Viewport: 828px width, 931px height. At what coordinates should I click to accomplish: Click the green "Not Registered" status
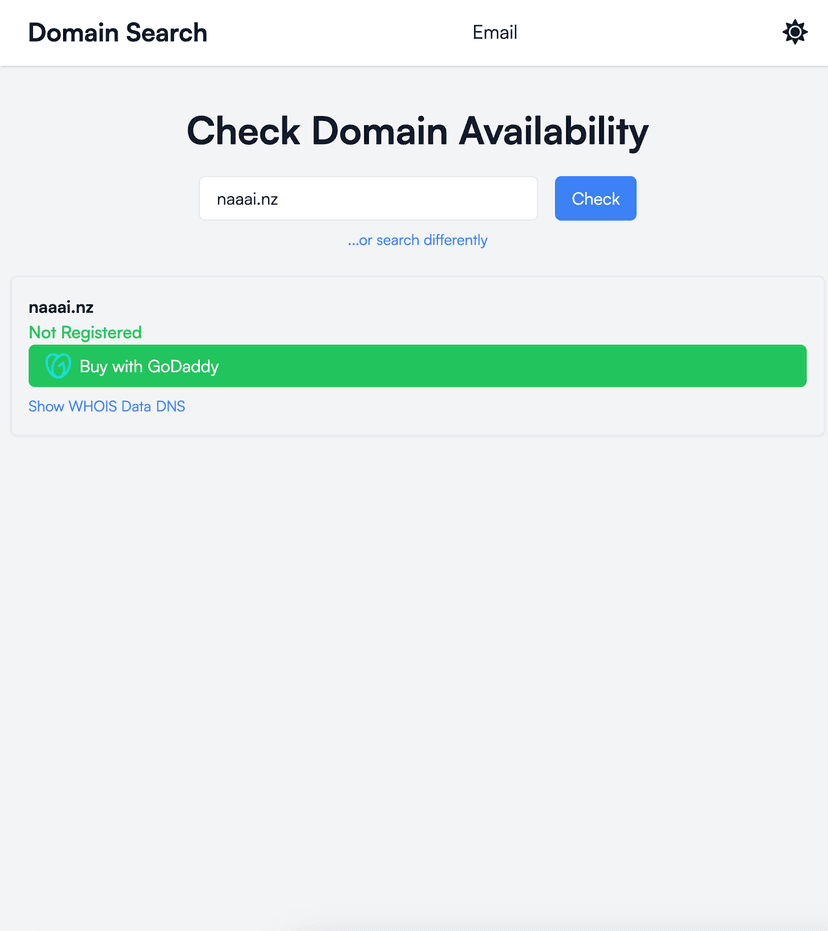click(85, 332)
